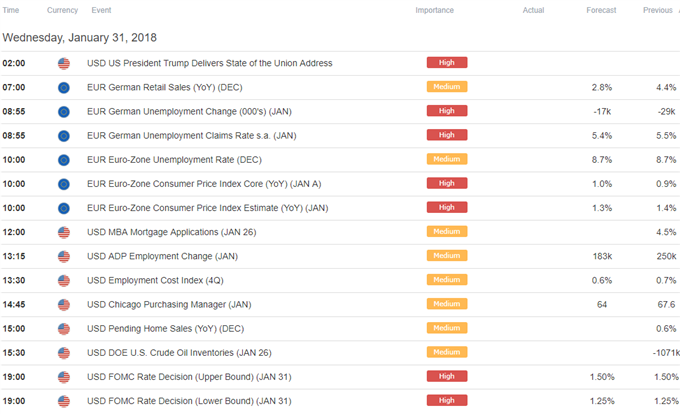Click High badge for State of the Union event

tap(447, 62)
